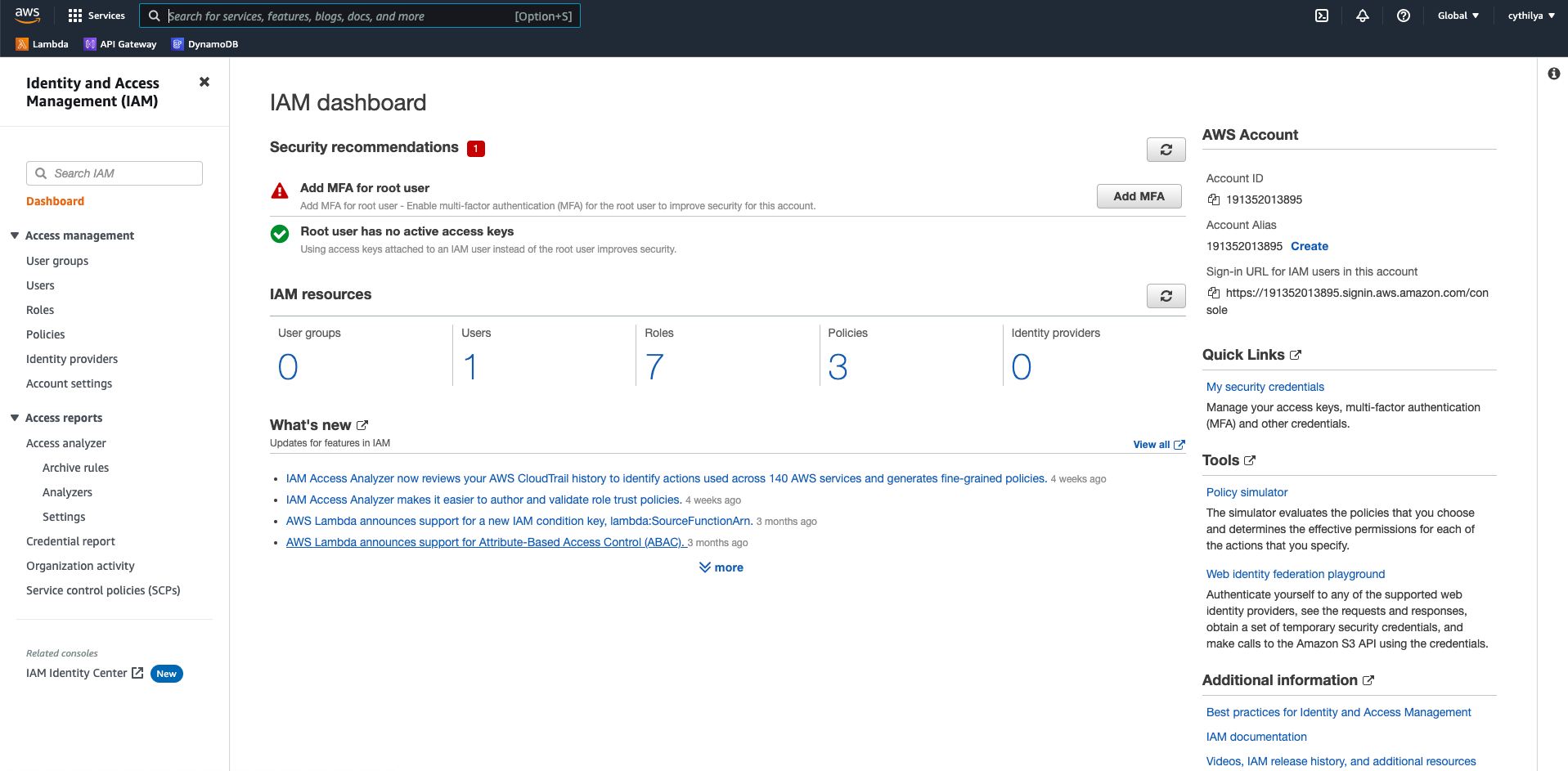Click the red MFA warning triangle icon
Viewport: 1568px width, 771px height.
click(280, 191)
